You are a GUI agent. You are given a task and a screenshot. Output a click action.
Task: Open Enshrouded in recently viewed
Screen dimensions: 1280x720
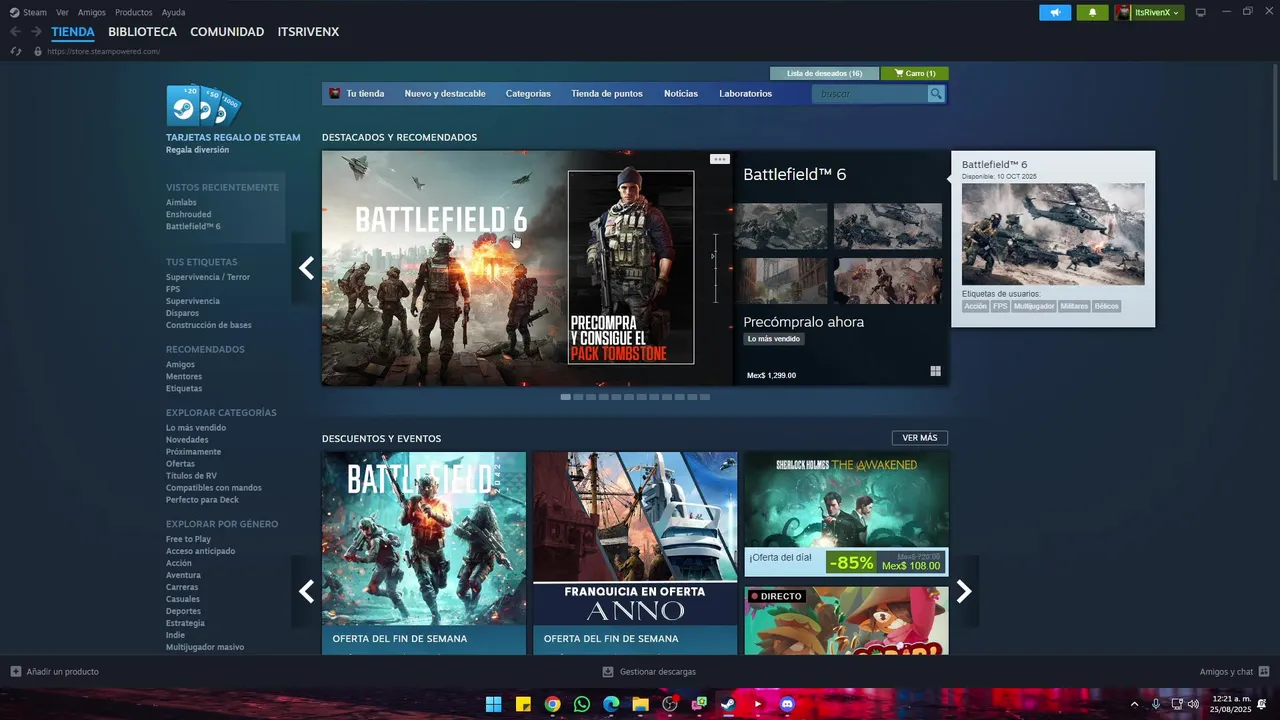189,214
